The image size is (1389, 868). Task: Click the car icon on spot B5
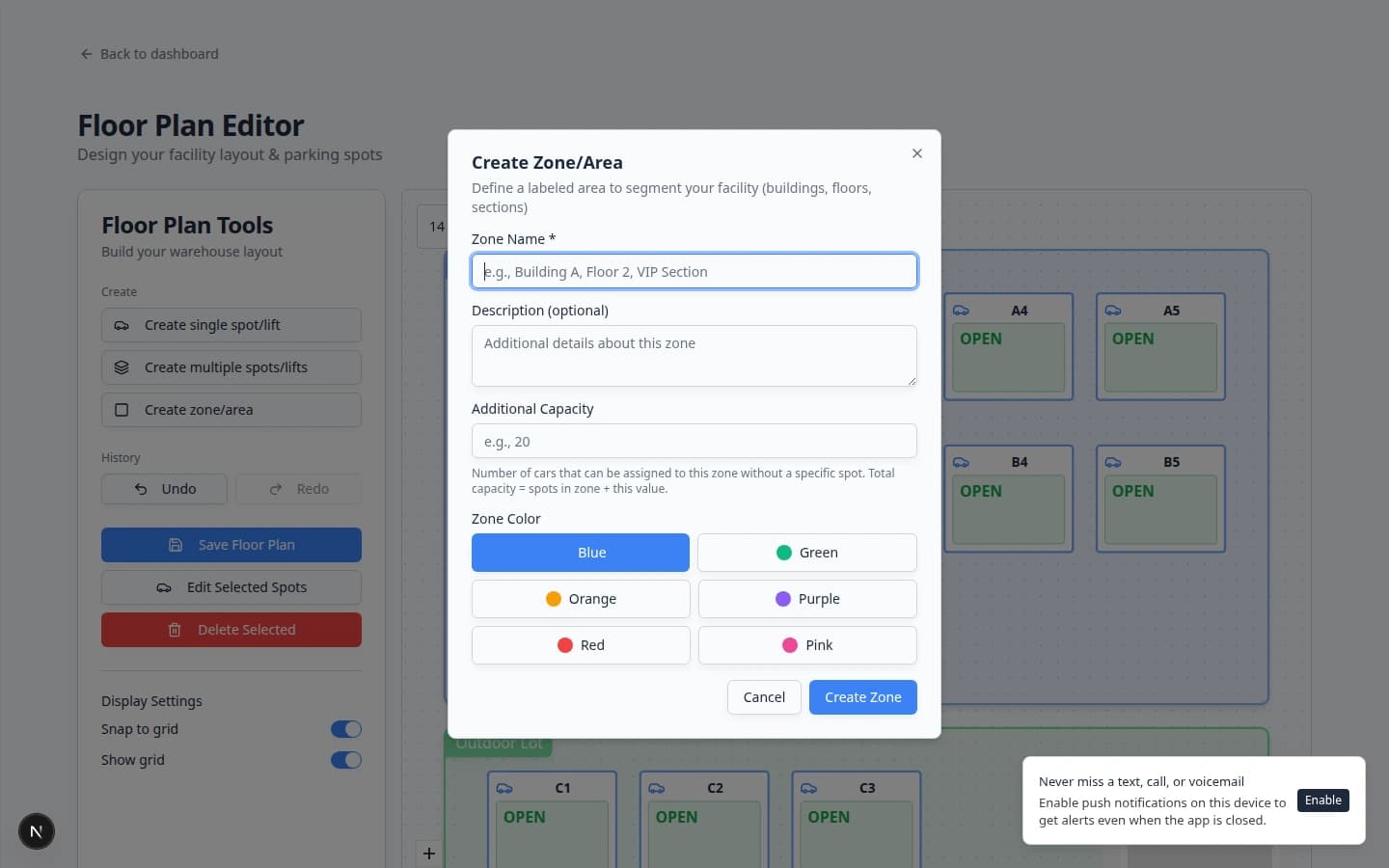[1113, 463]
